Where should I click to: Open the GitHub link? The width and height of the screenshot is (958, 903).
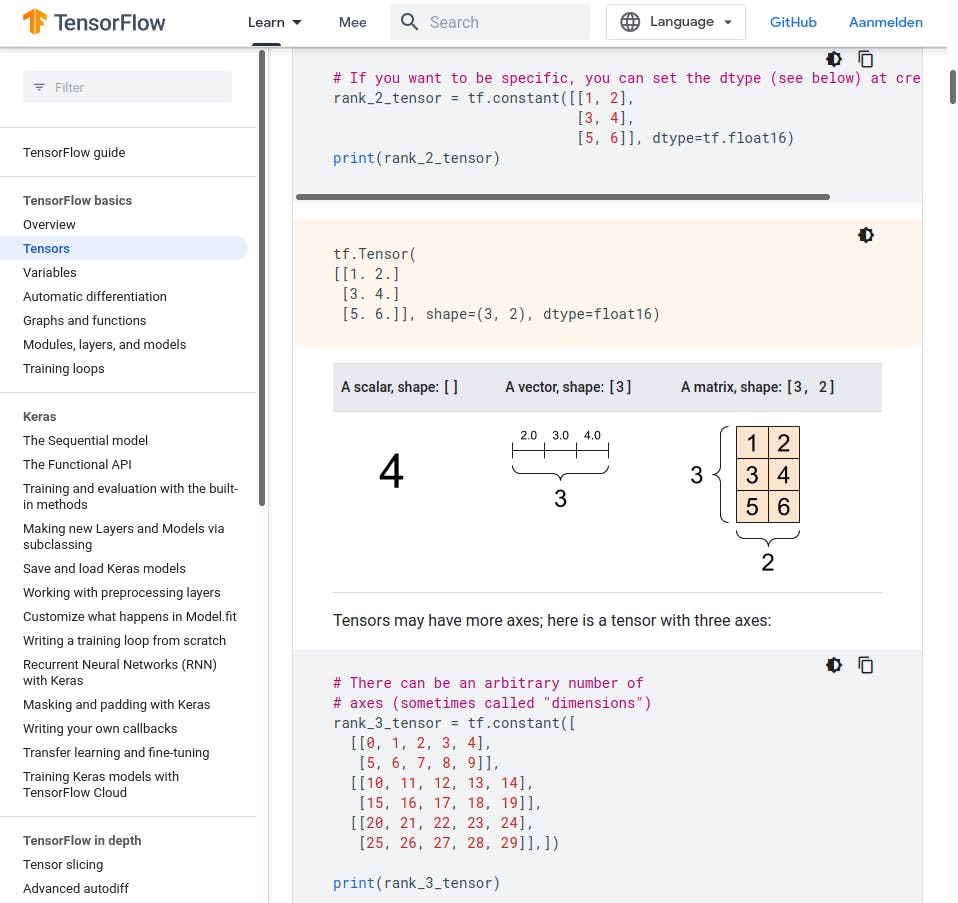point(793,23)
